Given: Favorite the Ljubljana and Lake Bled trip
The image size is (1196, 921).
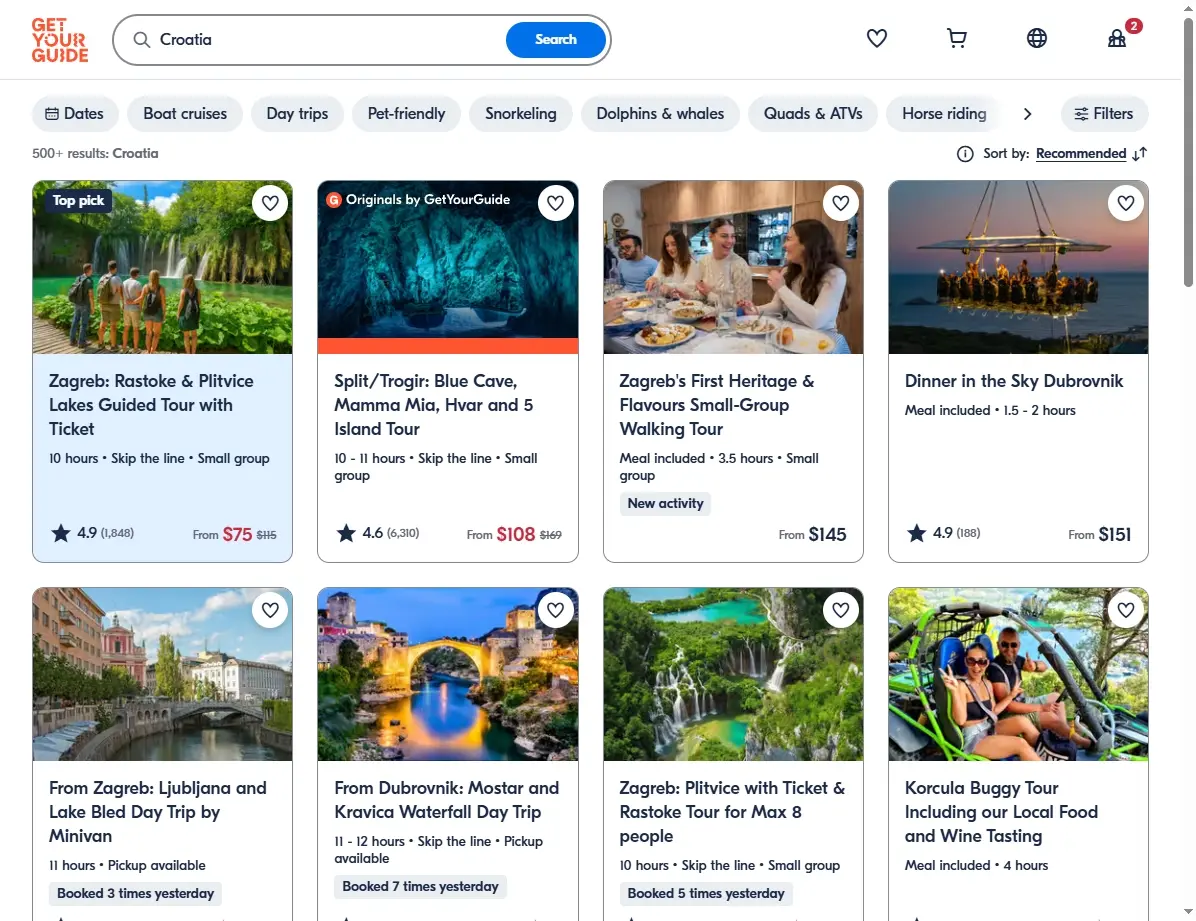Looking at the screenshot, I should click(270, 610).
